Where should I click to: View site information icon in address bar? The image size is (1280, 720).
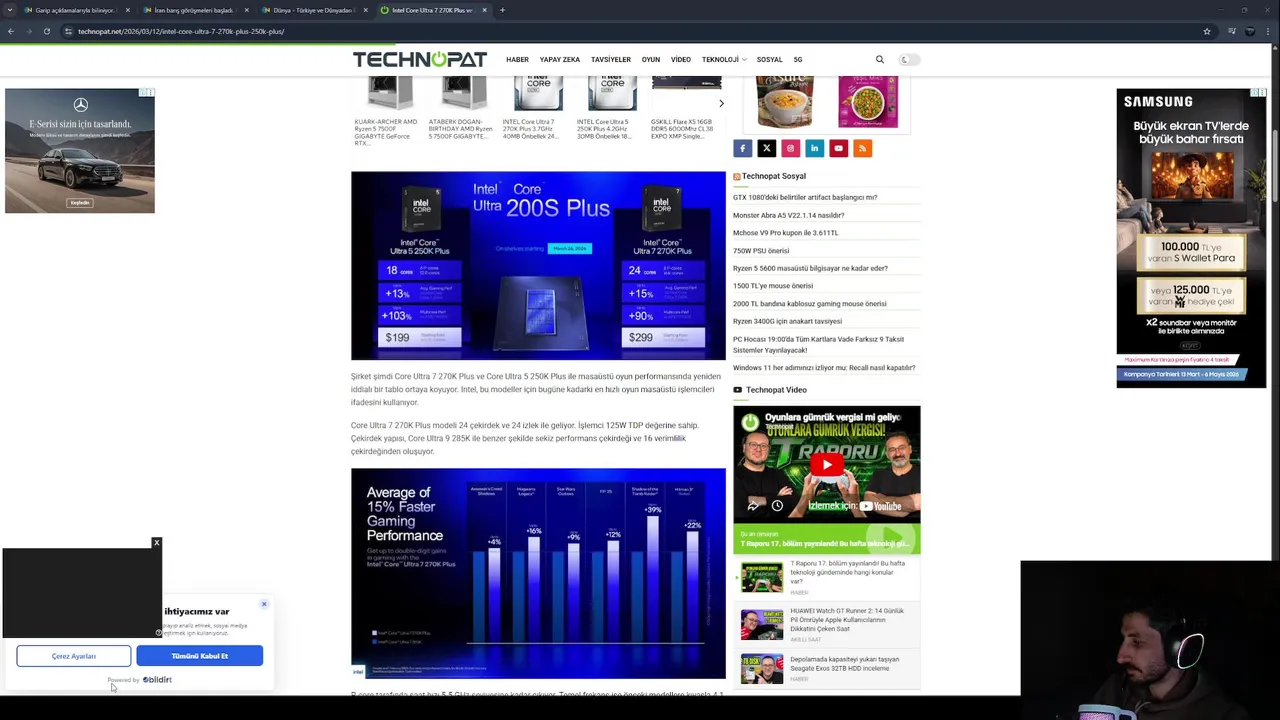68,31
